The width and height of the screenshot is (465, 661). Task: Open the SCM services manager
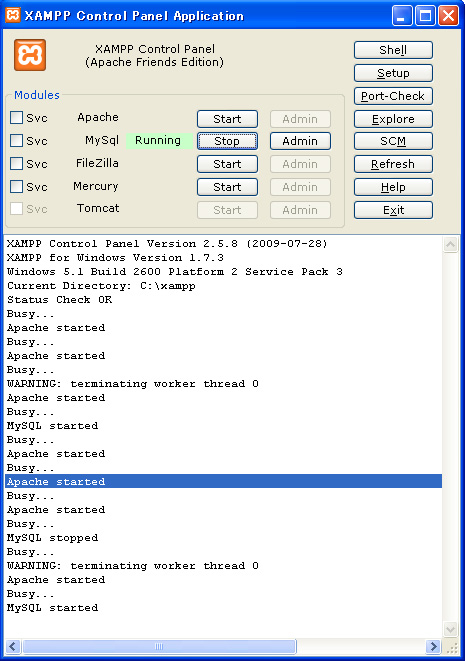[393, 141]
